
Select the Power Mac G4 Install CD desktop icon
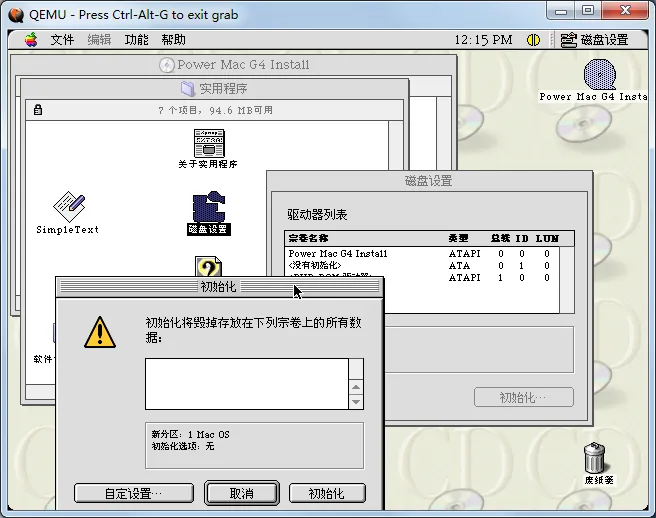pyautogui.click(x=600, y=74)
